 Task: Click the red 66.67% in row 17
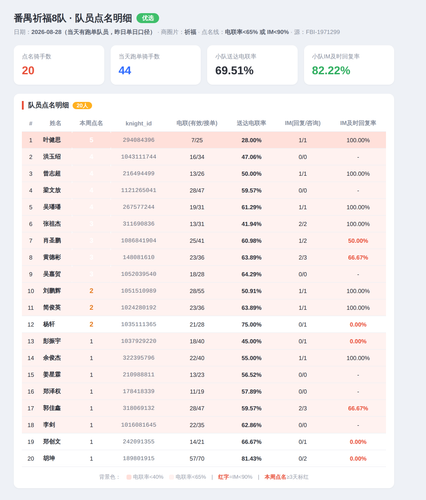(358, 408)
